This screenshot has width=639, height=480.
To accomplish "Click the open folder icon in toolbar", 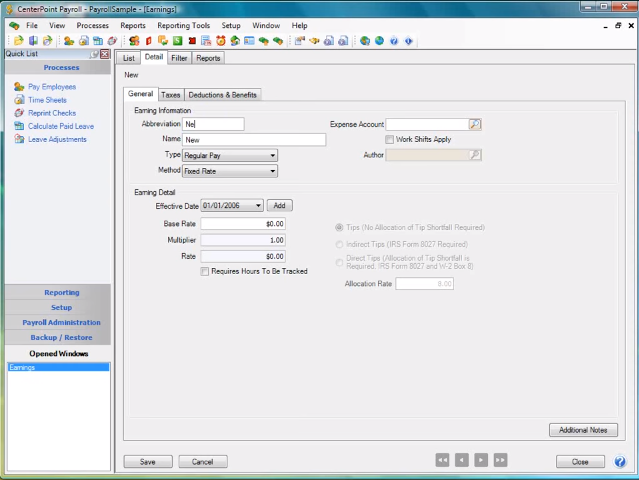I will click(18, 40).
